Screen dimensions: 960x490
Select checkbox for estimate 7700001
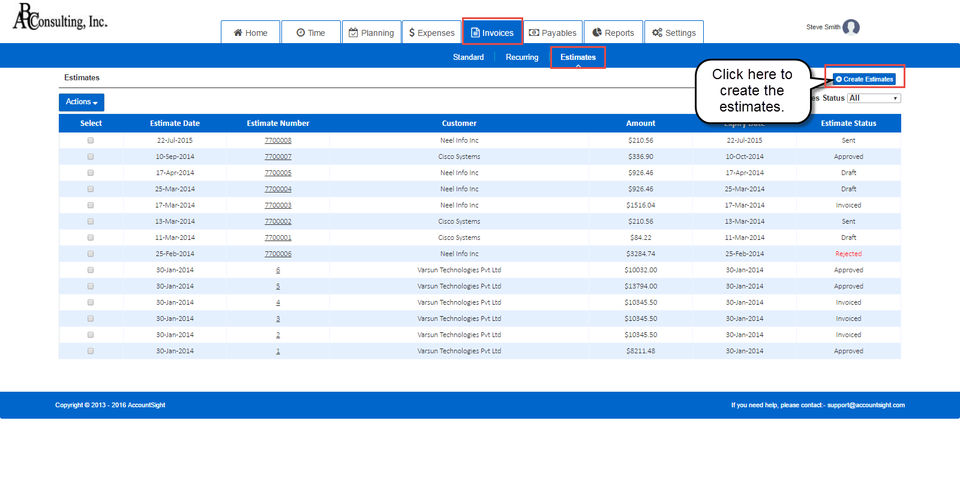91,238
